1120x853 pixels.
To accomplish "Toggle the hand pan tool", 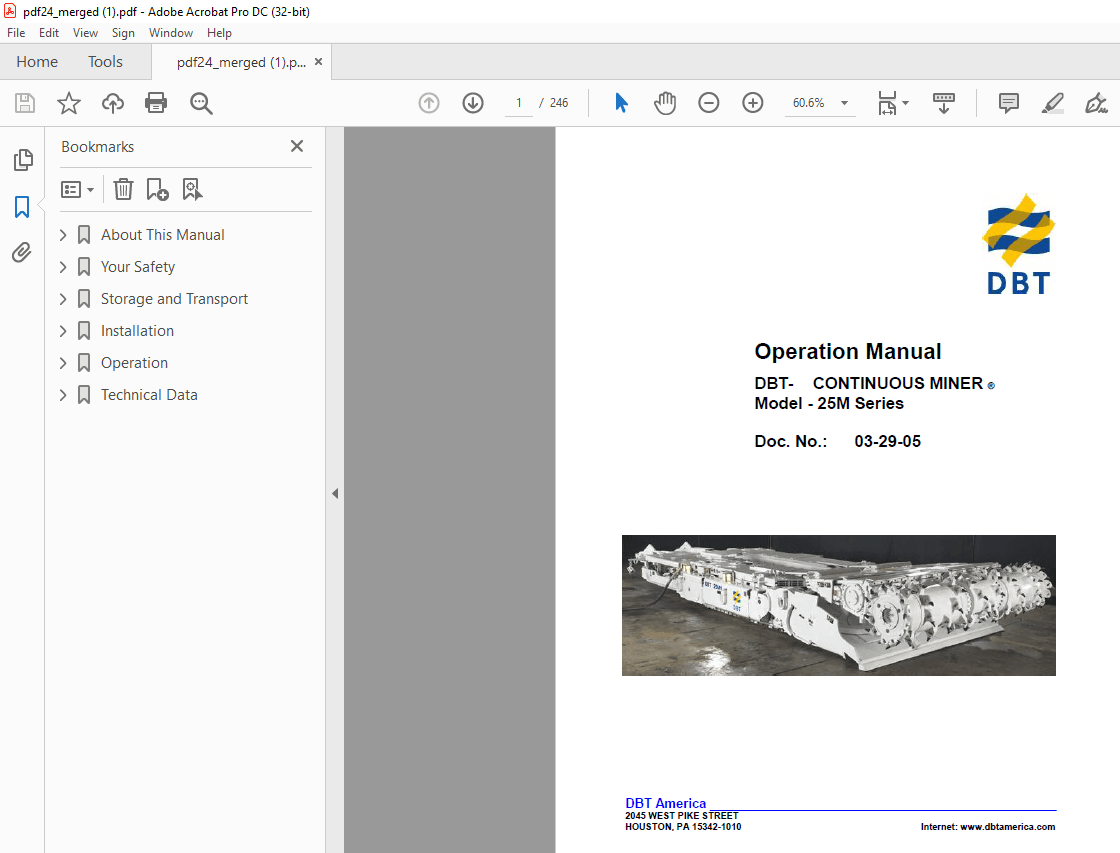I will click(x=665, y=103).
